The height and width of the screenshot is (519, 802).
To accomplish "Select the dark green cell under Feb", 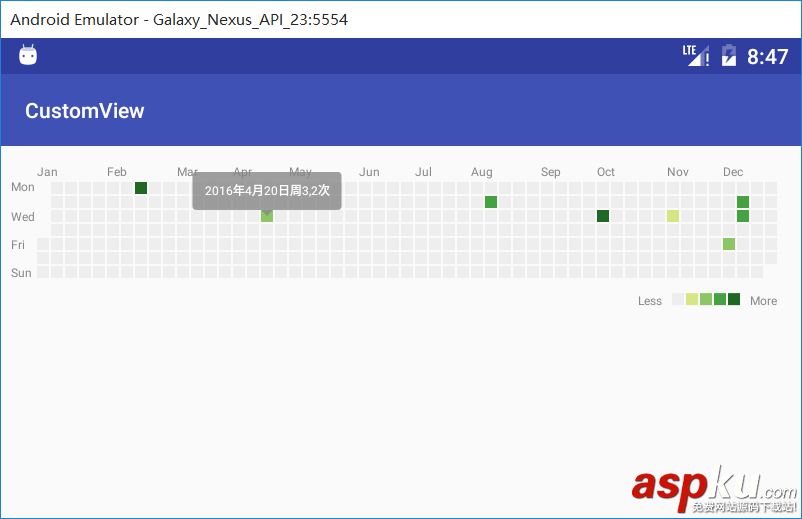I will (141, 188).
